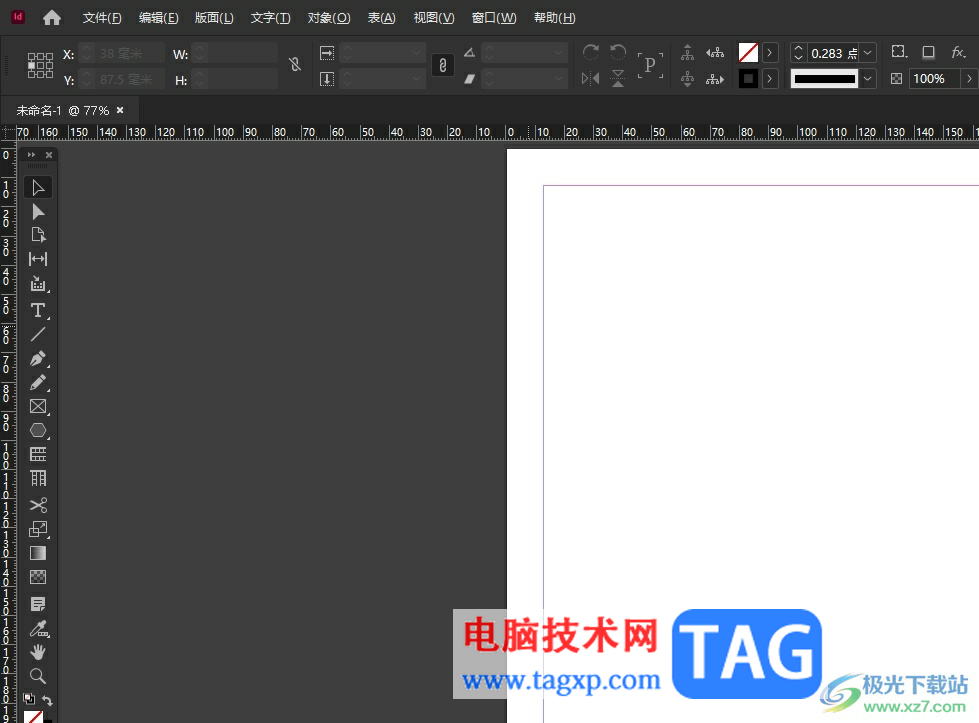Switch to the 未命名-1 document tab
Screen dimensions: 979x723
(x=62, y=110)
